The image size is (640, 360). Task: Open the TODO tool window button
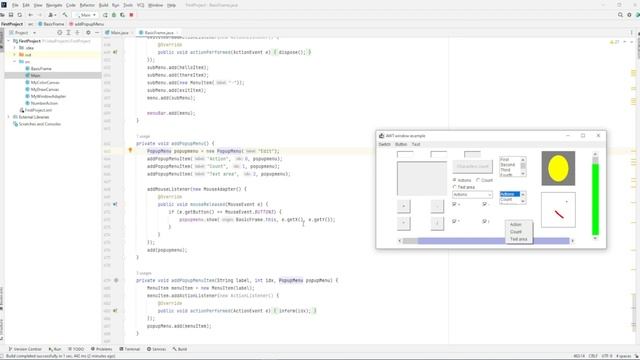(x=76, y=349)
